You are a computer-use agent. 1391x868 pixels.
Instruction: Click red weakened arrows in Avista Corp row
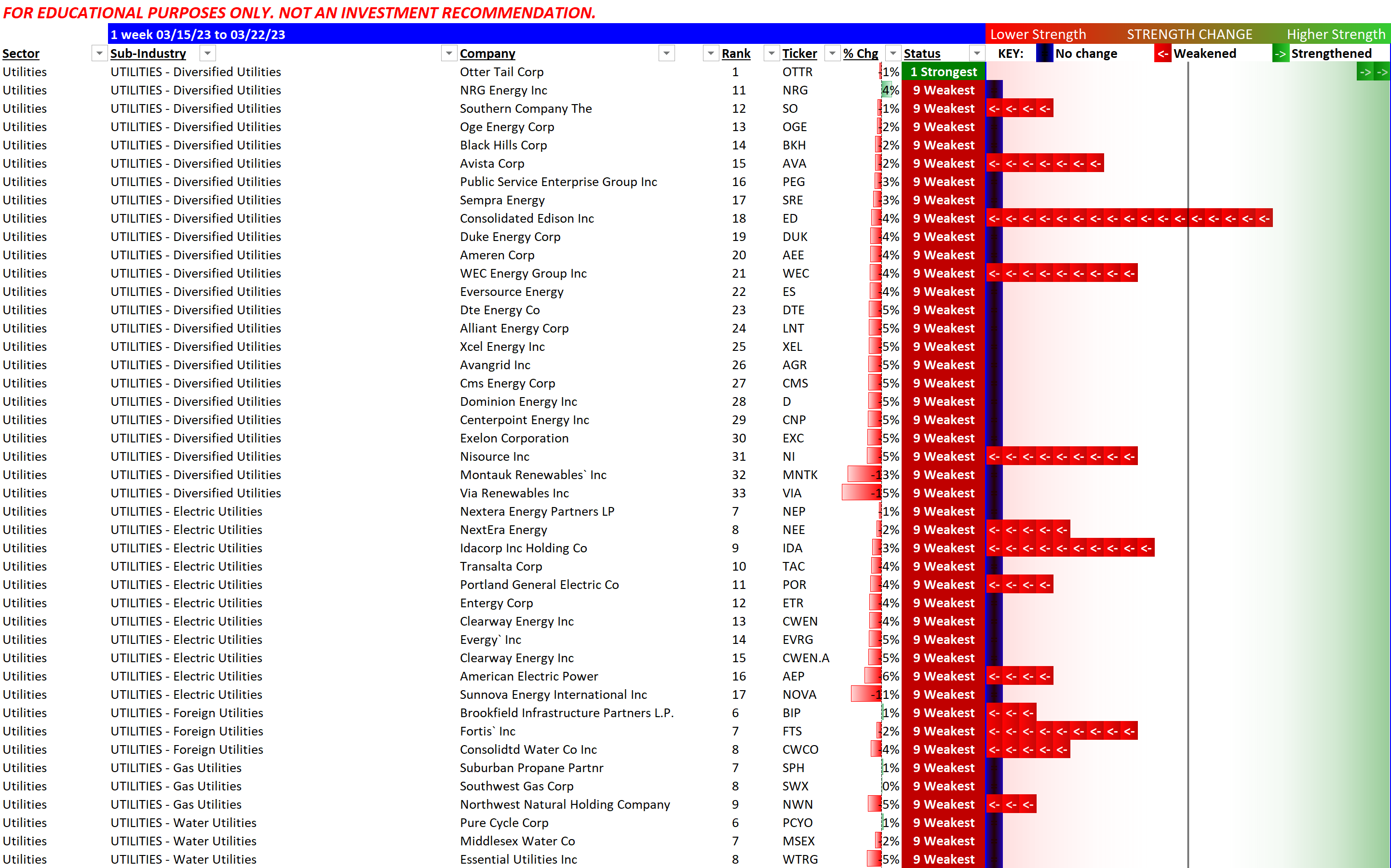pos(1045,163)
